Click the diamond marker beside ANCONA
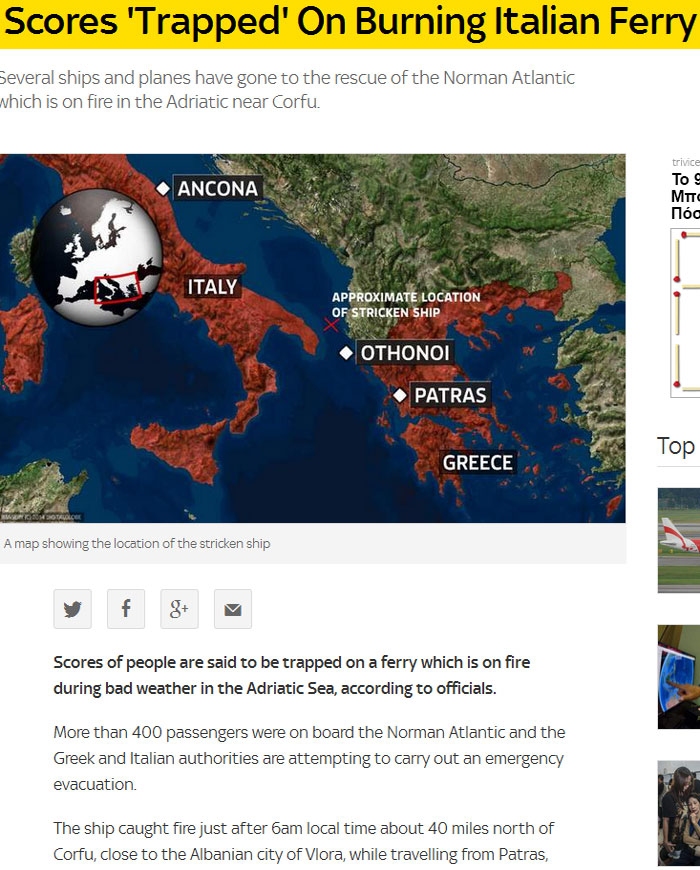Viewport: 700px width, 870px height. coord(163,188)
